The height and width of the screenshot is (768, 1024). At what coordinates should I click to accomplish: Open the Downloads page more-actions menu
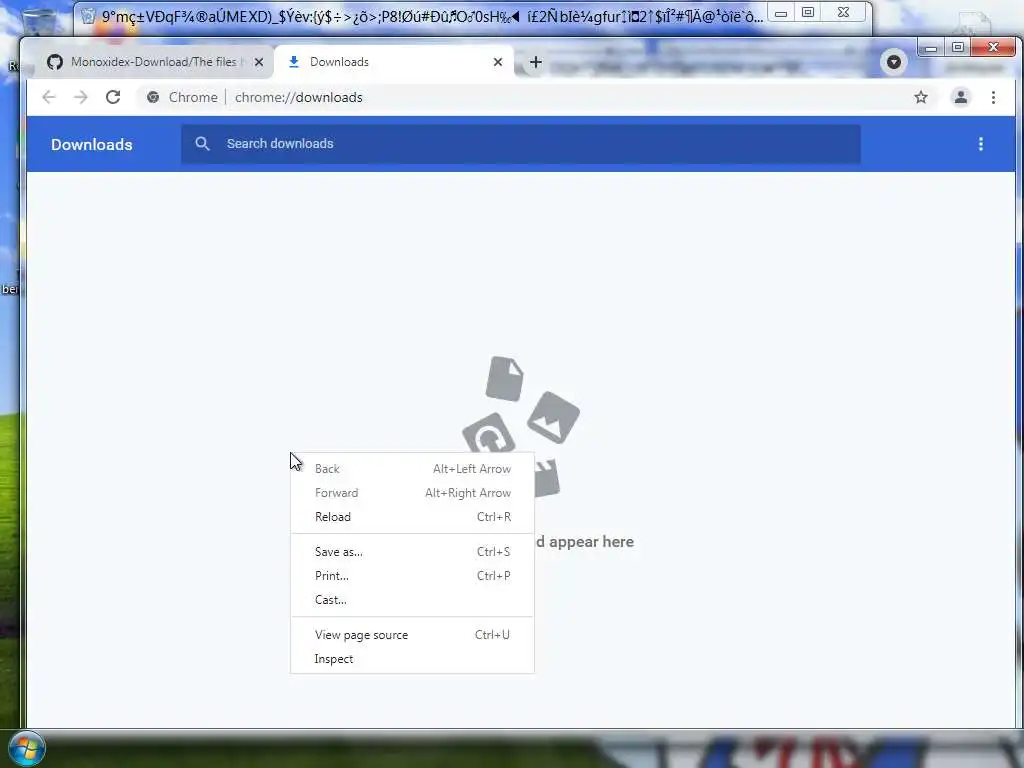coord(980,144)
